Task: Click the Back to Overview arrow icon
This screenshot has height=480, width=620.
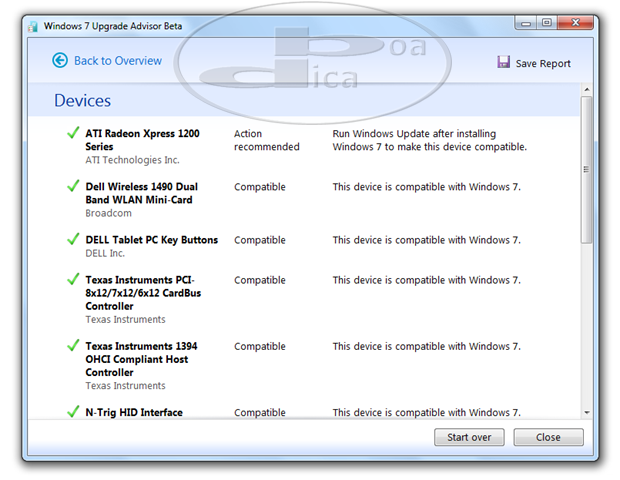Action: click(x=60, y=61)
